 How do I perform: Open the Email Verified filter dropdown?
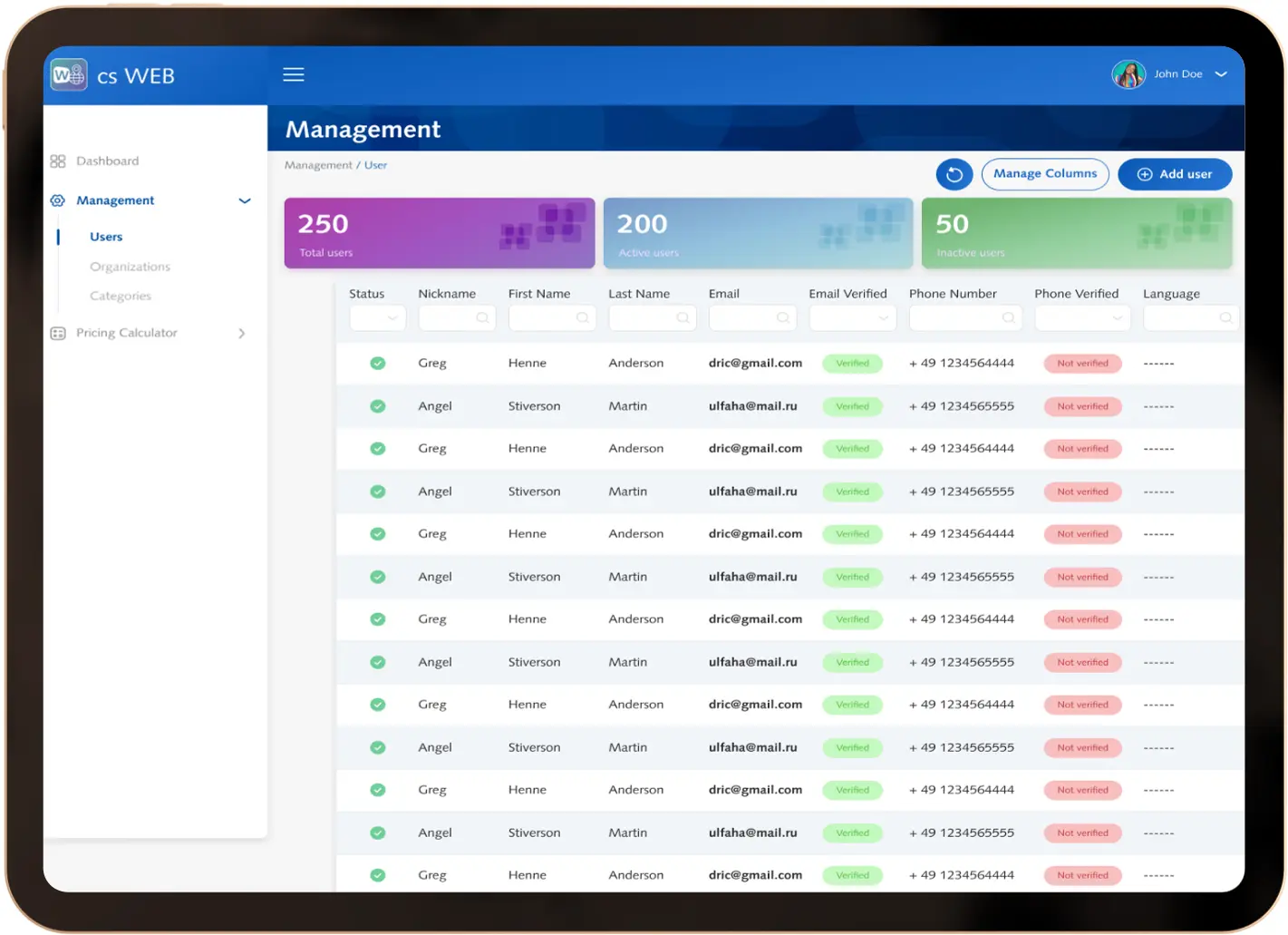coord(852,317)
